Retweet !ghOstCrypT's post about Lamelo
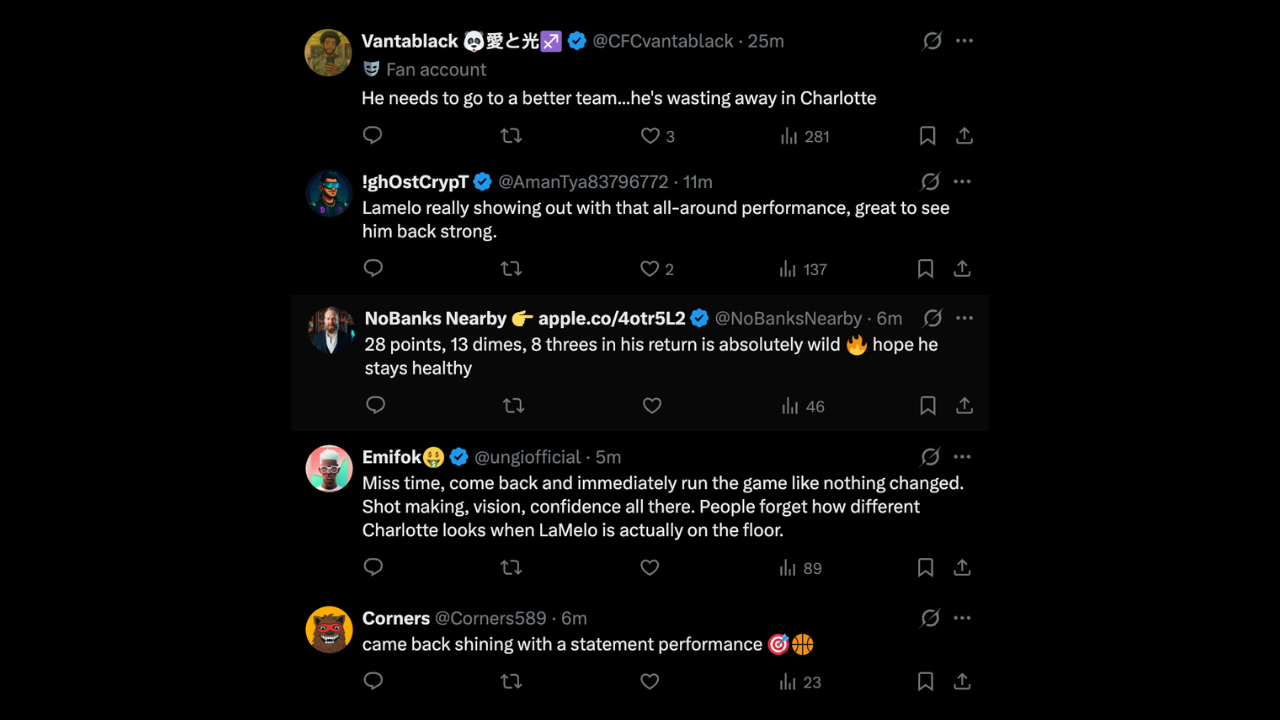 [511, 268]
